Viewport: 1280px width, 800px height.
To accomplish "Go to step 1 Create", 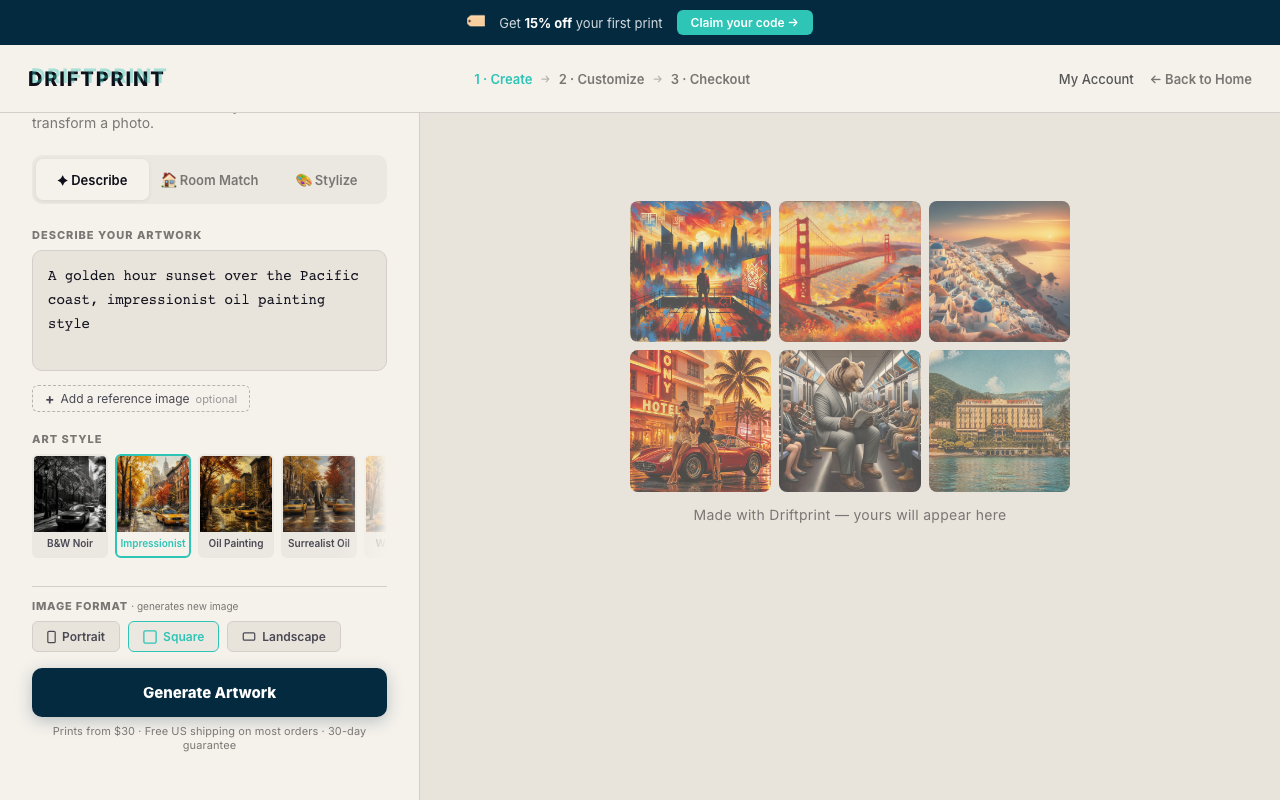I will pos(503,79).
